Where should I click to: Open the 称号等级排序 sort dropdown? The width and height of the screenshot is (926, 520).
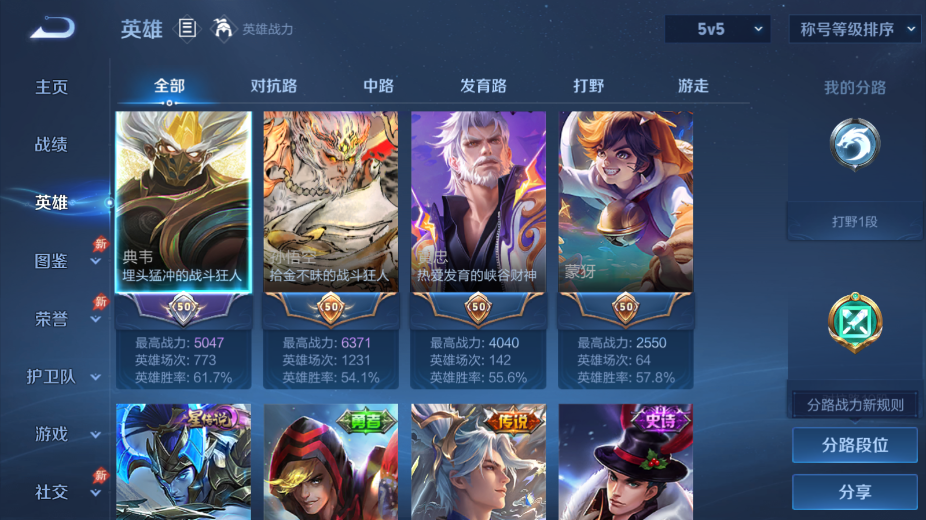tap(855, 29)
